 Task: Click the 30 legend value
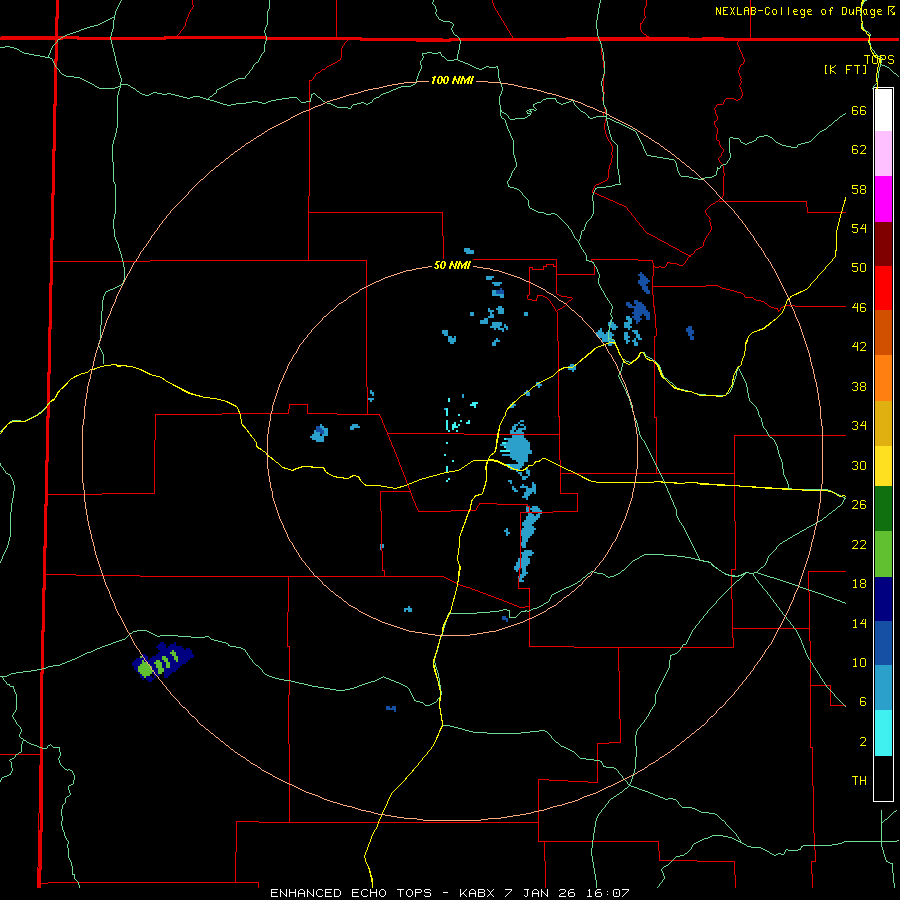pos(859,465)
